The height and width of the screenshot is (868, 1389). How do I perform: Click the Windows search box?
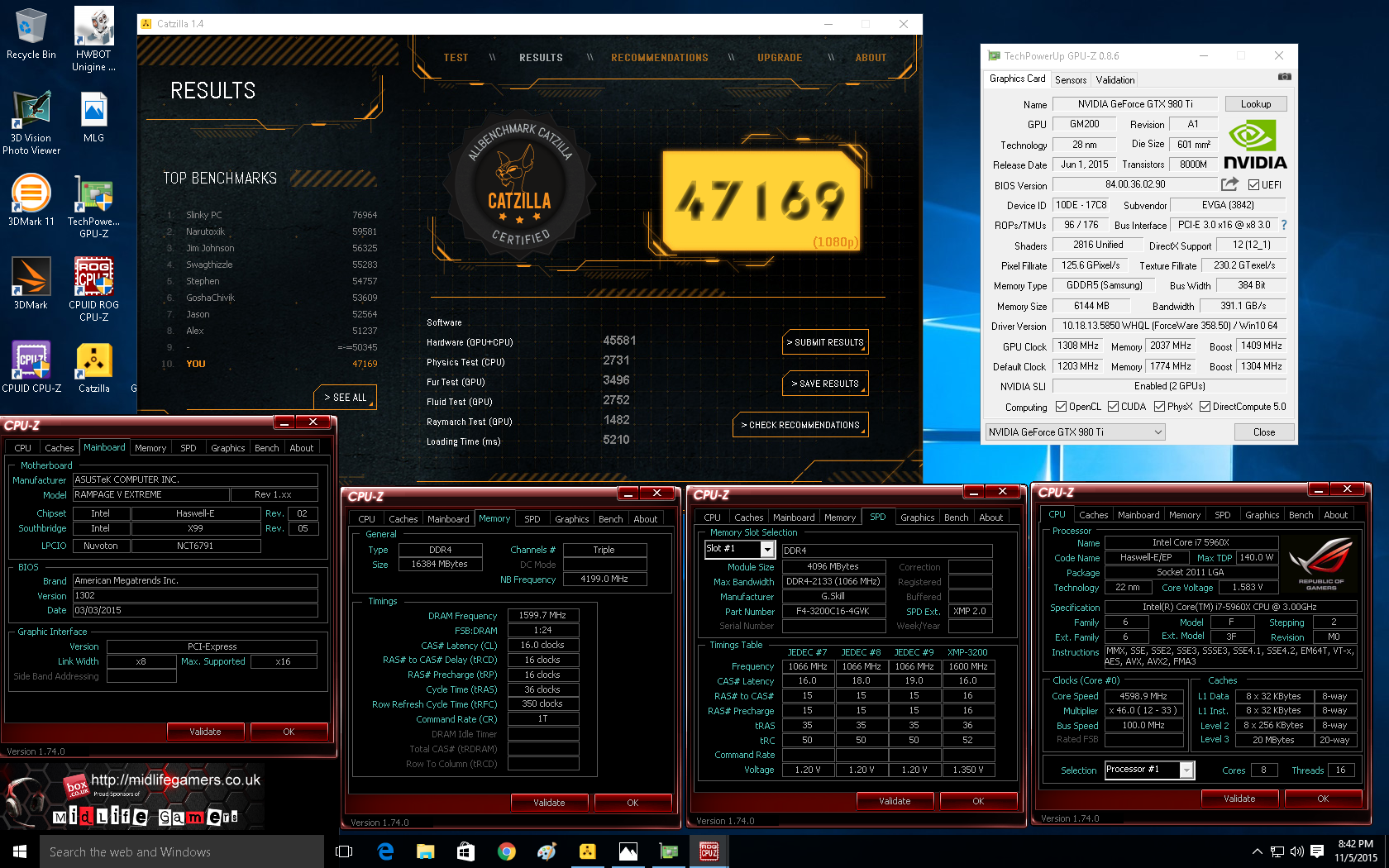[x=182, y=851]
